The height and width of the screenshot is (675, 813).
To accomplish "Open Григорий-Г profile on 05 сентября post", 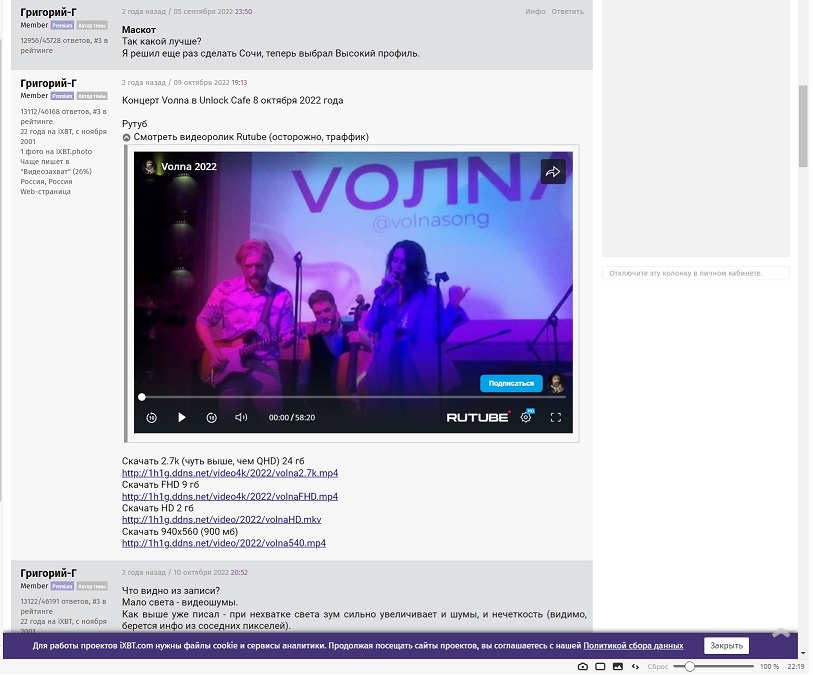I will click(48, 12).
